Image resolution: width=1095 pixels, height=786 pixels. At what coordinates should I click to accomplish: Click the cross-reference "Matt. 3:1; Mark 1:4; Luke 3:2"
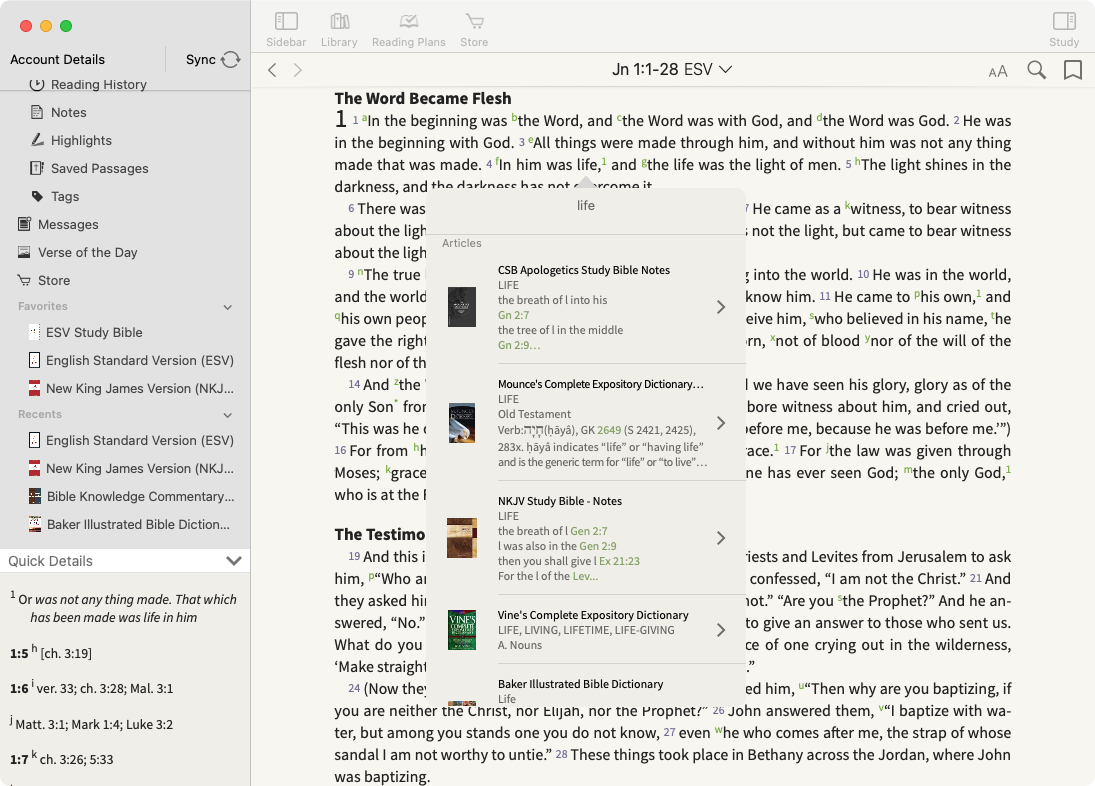94,725
